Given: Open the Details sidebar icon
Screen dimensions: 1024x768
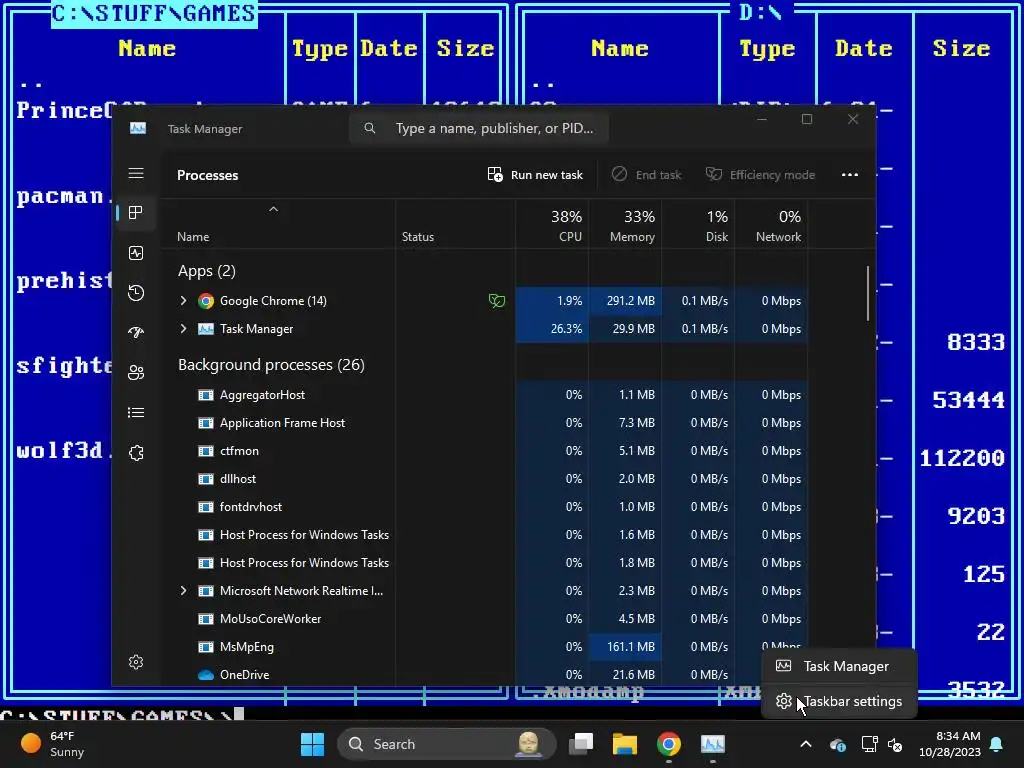Looking at the screenshot, I should (136, 412).
